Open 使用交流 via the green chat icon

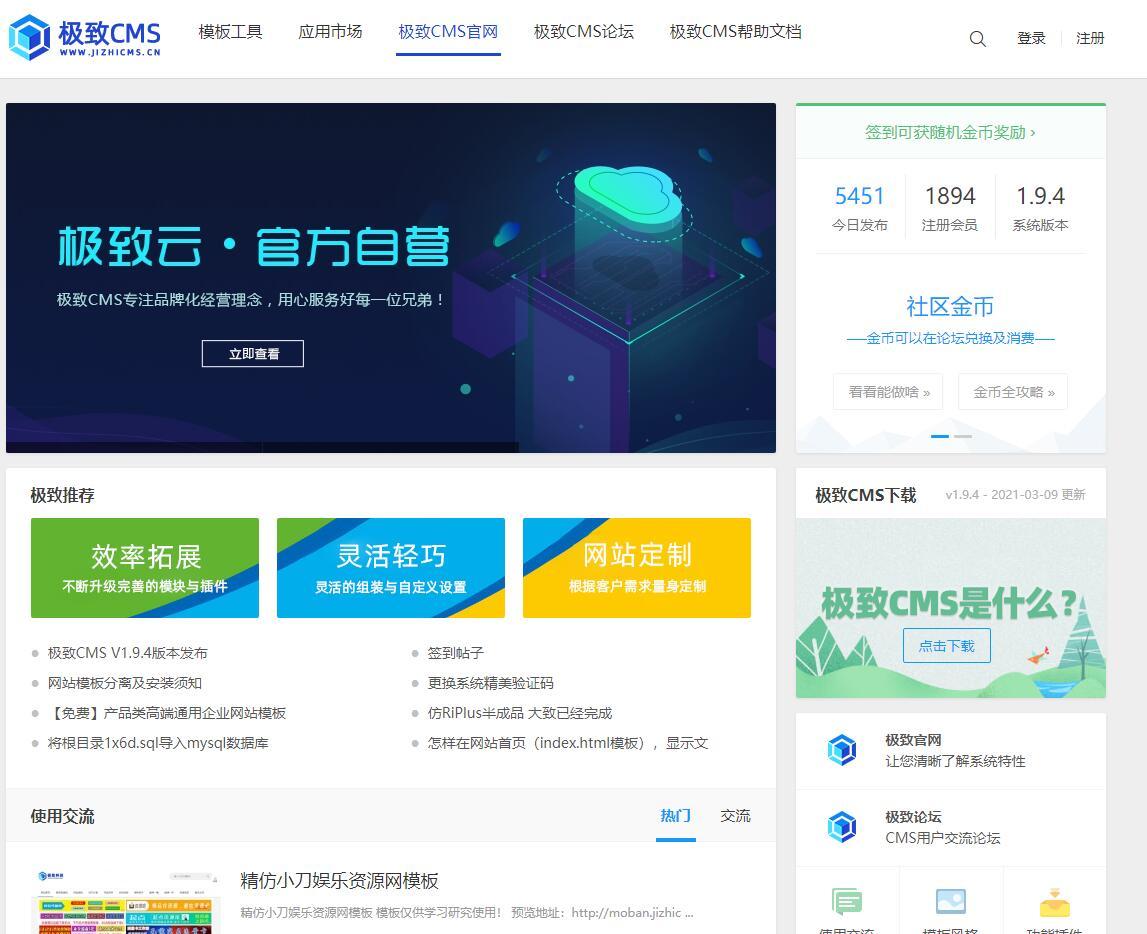(x=847, y=903)
